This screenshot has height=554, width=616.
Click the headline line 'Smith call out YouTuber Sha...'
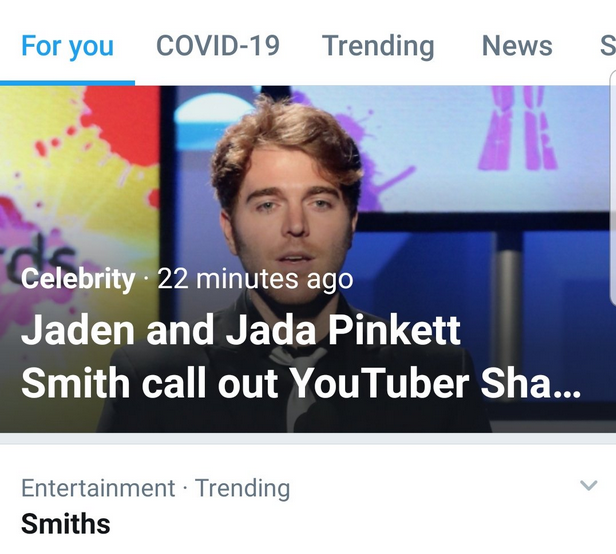tap(300, 384)
